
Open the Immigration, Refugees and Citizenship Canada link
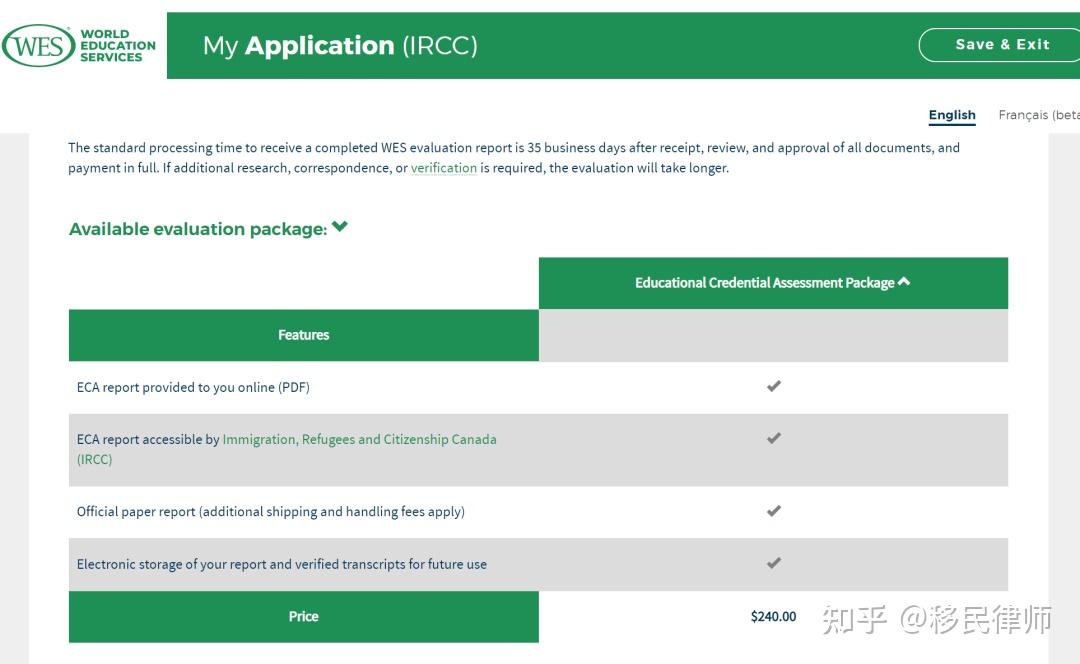[x=359, y=439]
